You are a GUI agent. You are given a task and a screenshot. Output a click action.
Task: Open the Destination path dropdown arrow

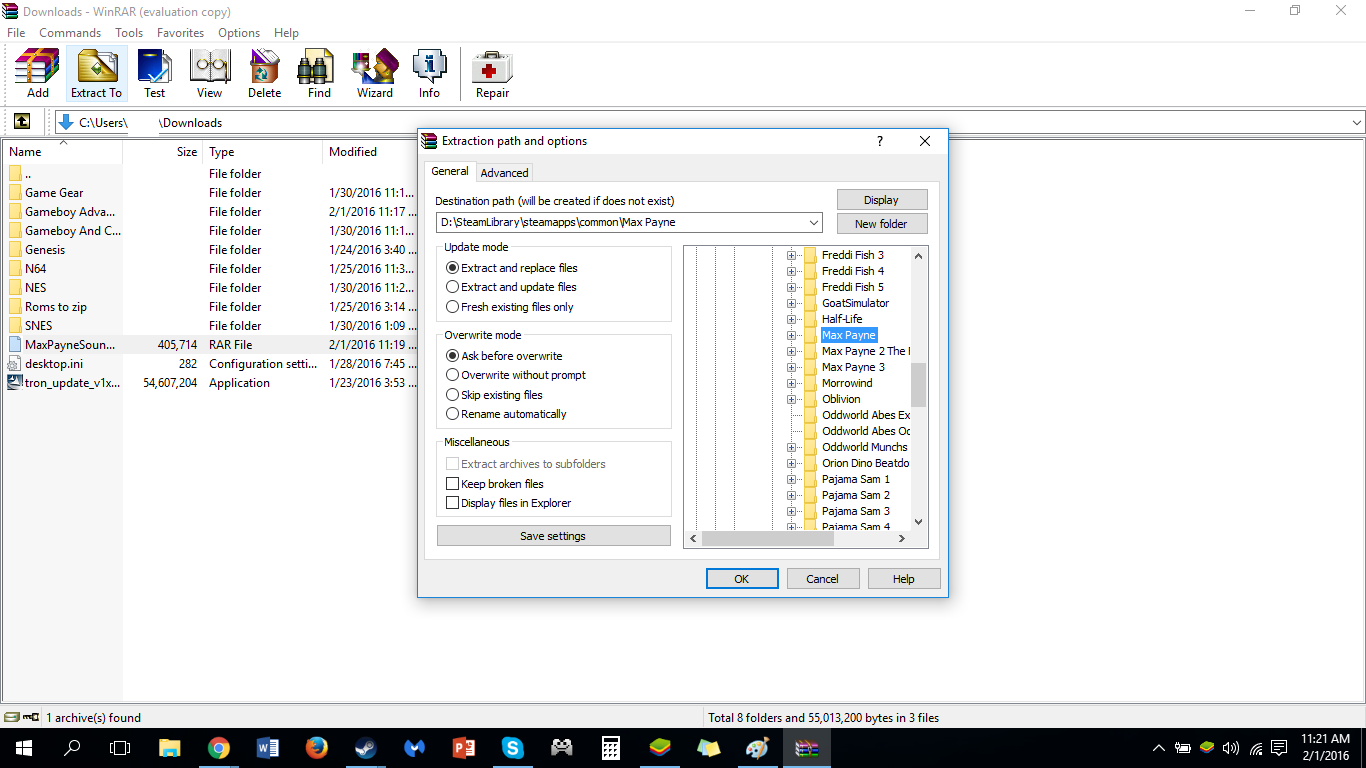click(x=813, y=222)
